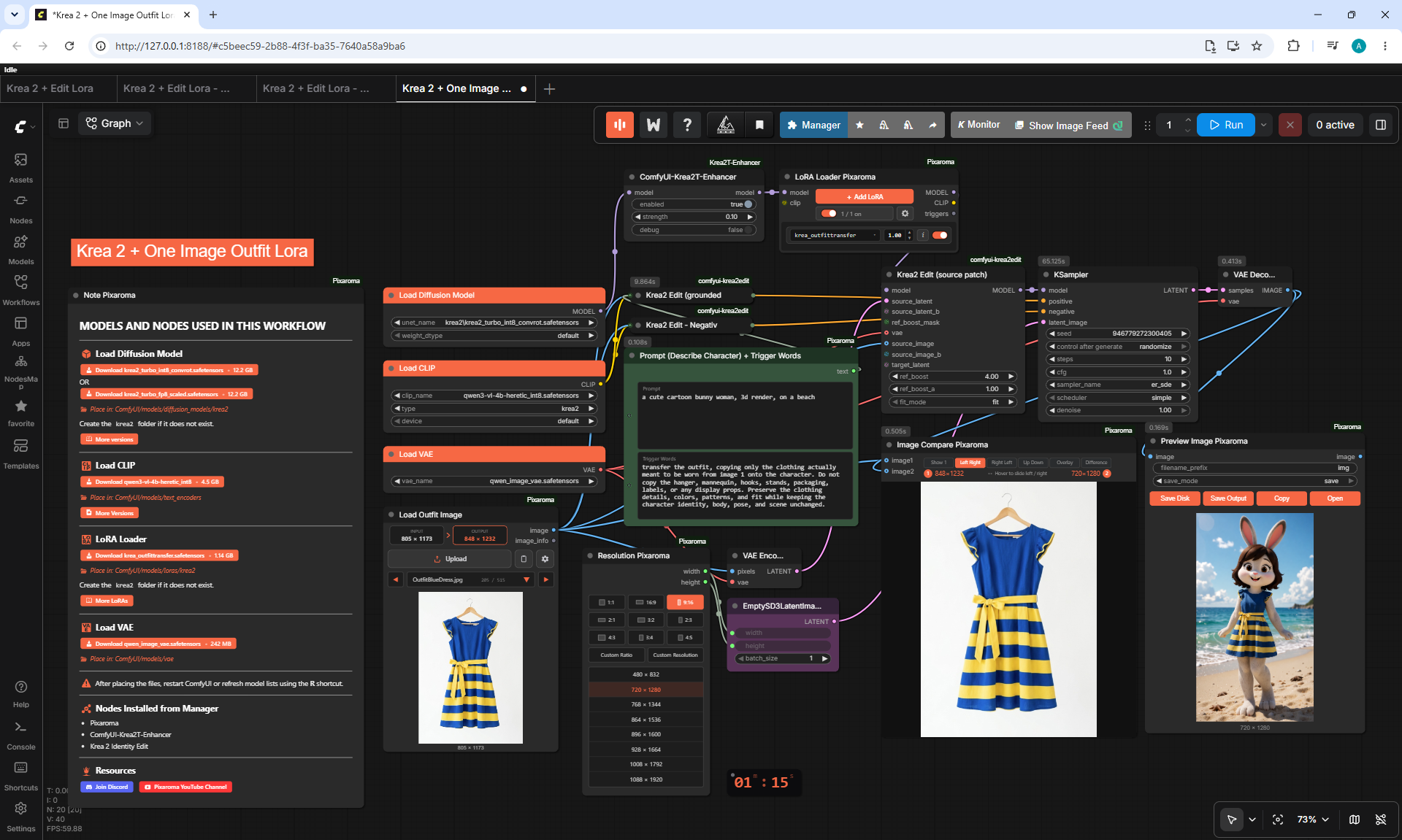Open the scheduler dropdown in KSampler
1402x840 pixels.
pos(1117,398)
